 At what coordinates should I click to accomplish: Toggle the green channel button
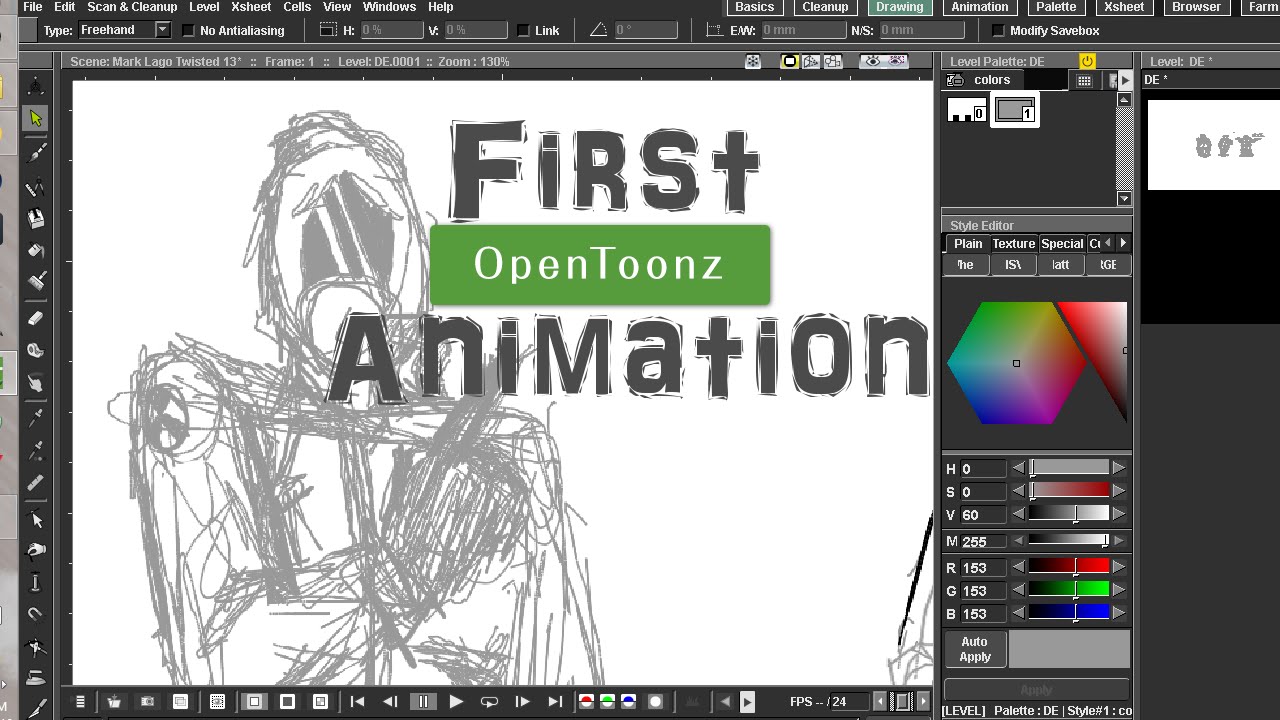point(607,702)
